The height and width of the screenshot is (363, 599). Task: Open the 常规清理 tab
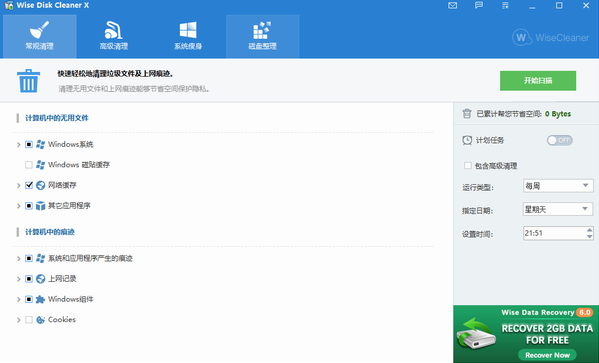pos(39,36)
